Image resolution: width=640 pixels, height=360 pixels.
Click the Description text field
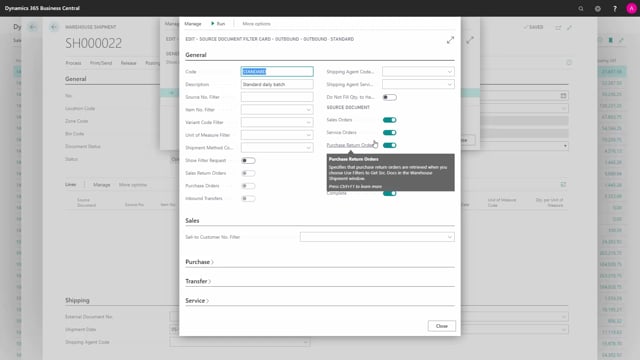coord(277,84)
